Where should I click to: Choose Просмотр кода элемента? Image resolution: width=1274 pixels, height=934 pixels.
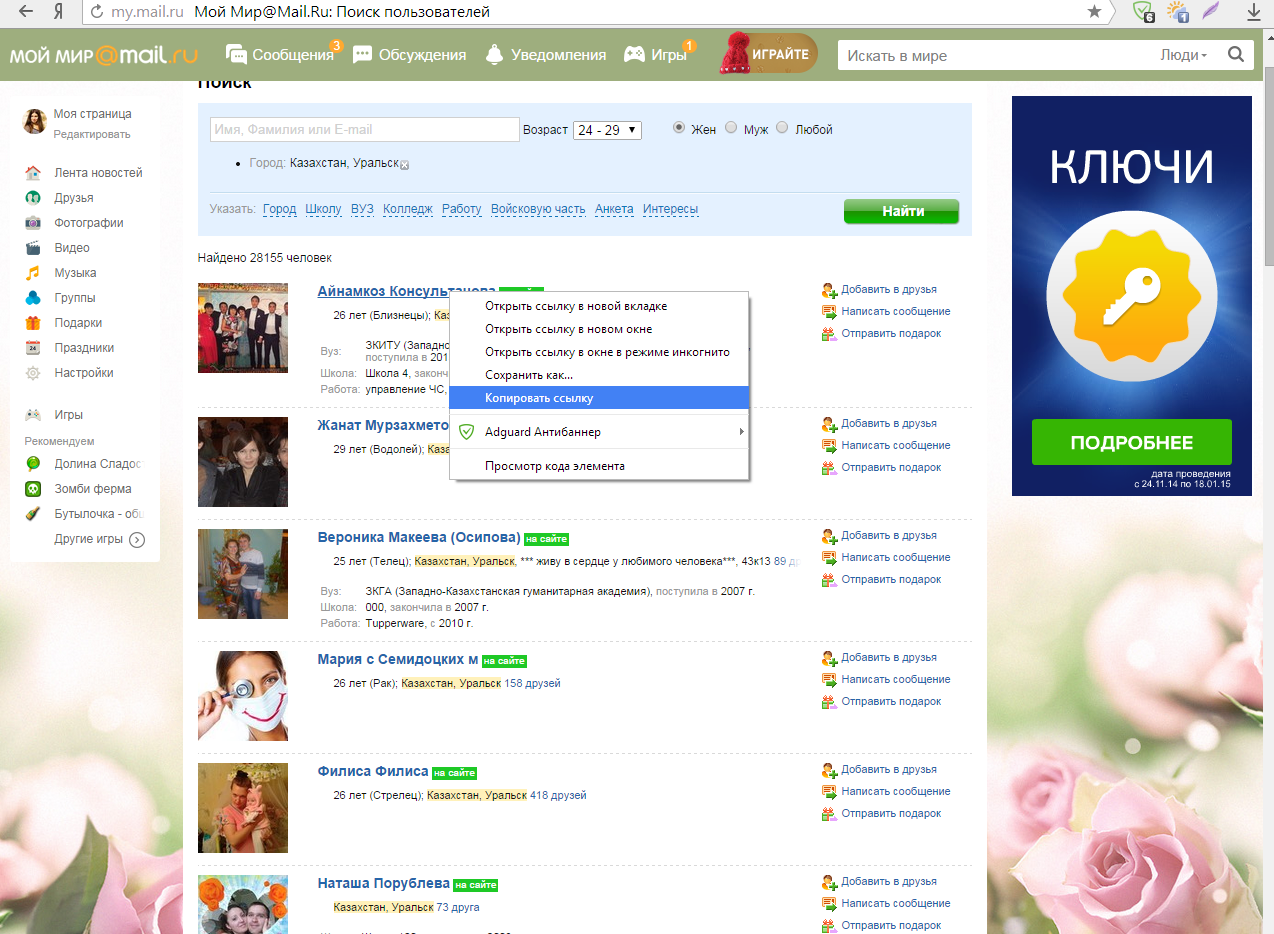(x=599, y=466)
